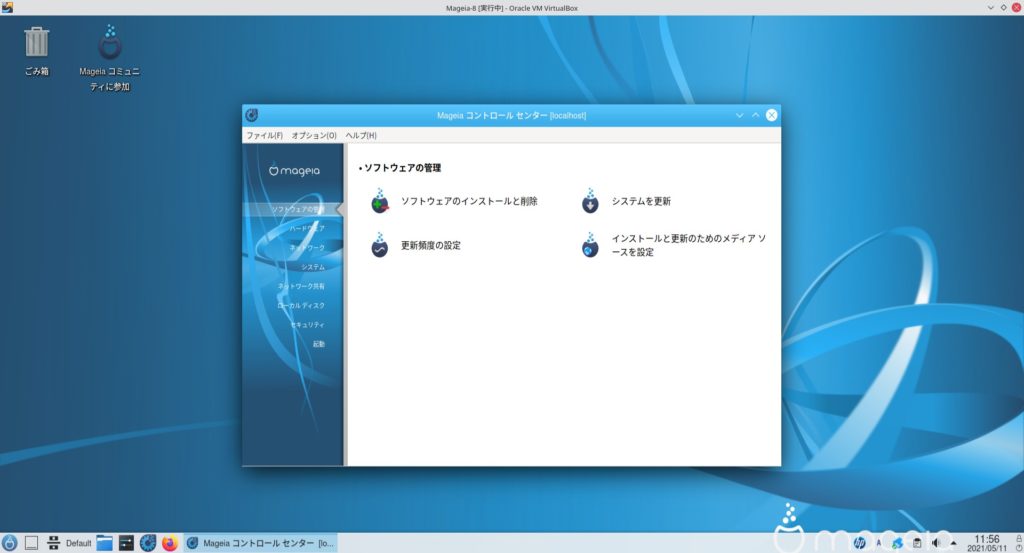Open the ヘルプ(H) menu
The width and height of the screenshot is (1024, 553).
click(x=361, y=135)
